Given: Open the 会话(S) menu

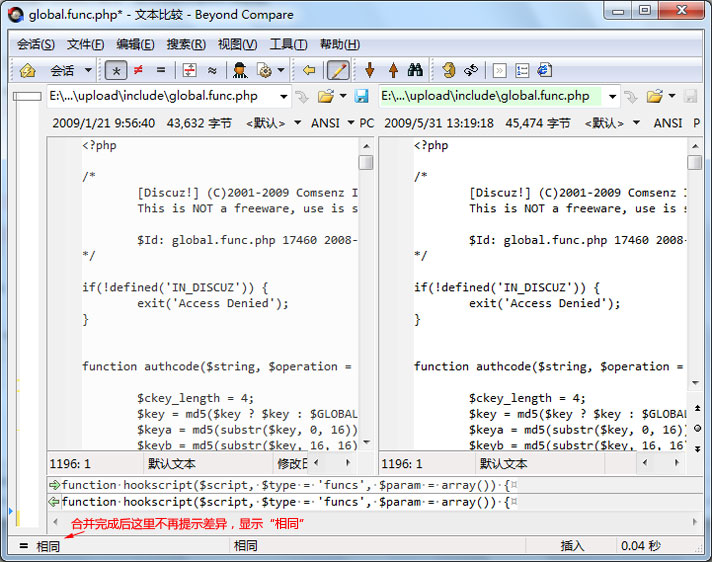Looking at the screenshot, I should [36, 44].
